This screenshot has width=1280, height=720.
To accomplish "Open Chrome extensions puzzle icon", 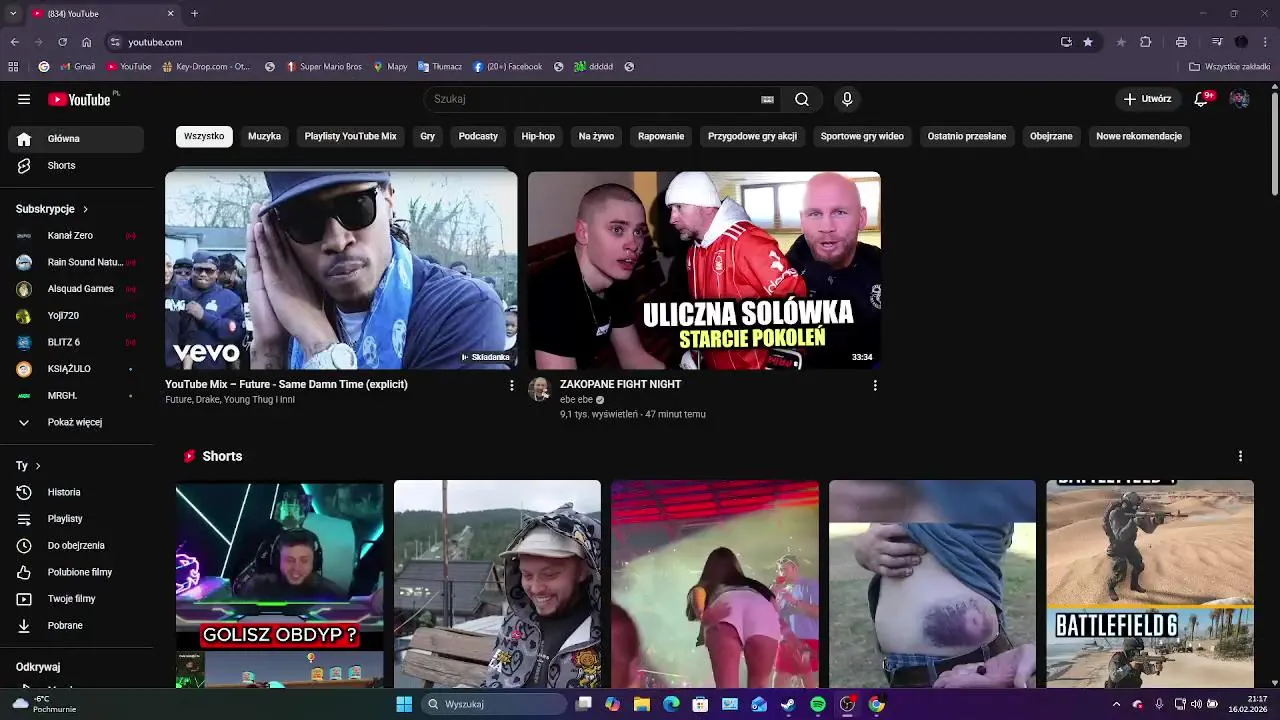I will [x=1146, y=42].
